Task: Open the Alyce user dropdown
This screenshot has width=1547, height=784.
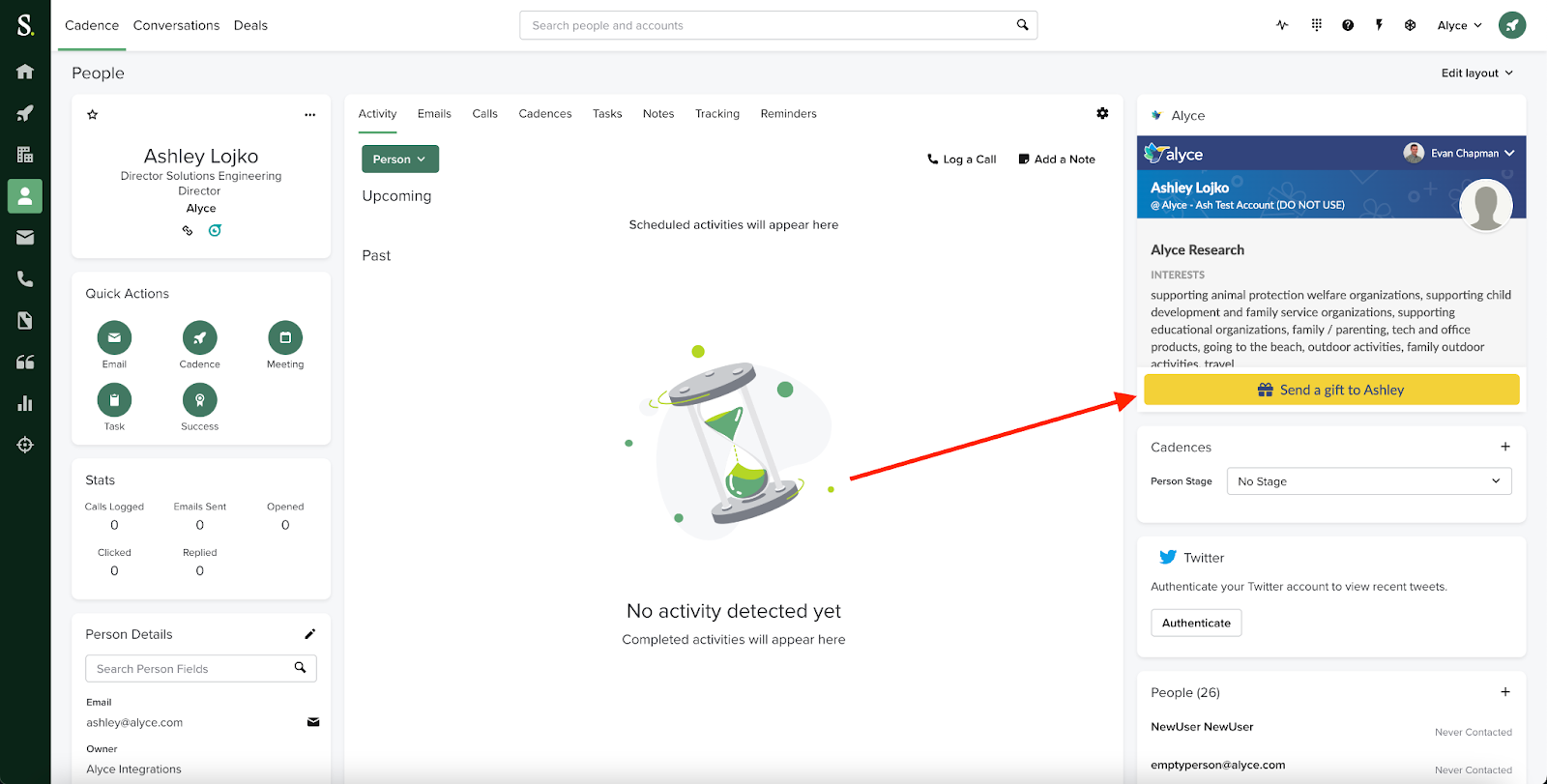Action: click(x=1460, y=25)
